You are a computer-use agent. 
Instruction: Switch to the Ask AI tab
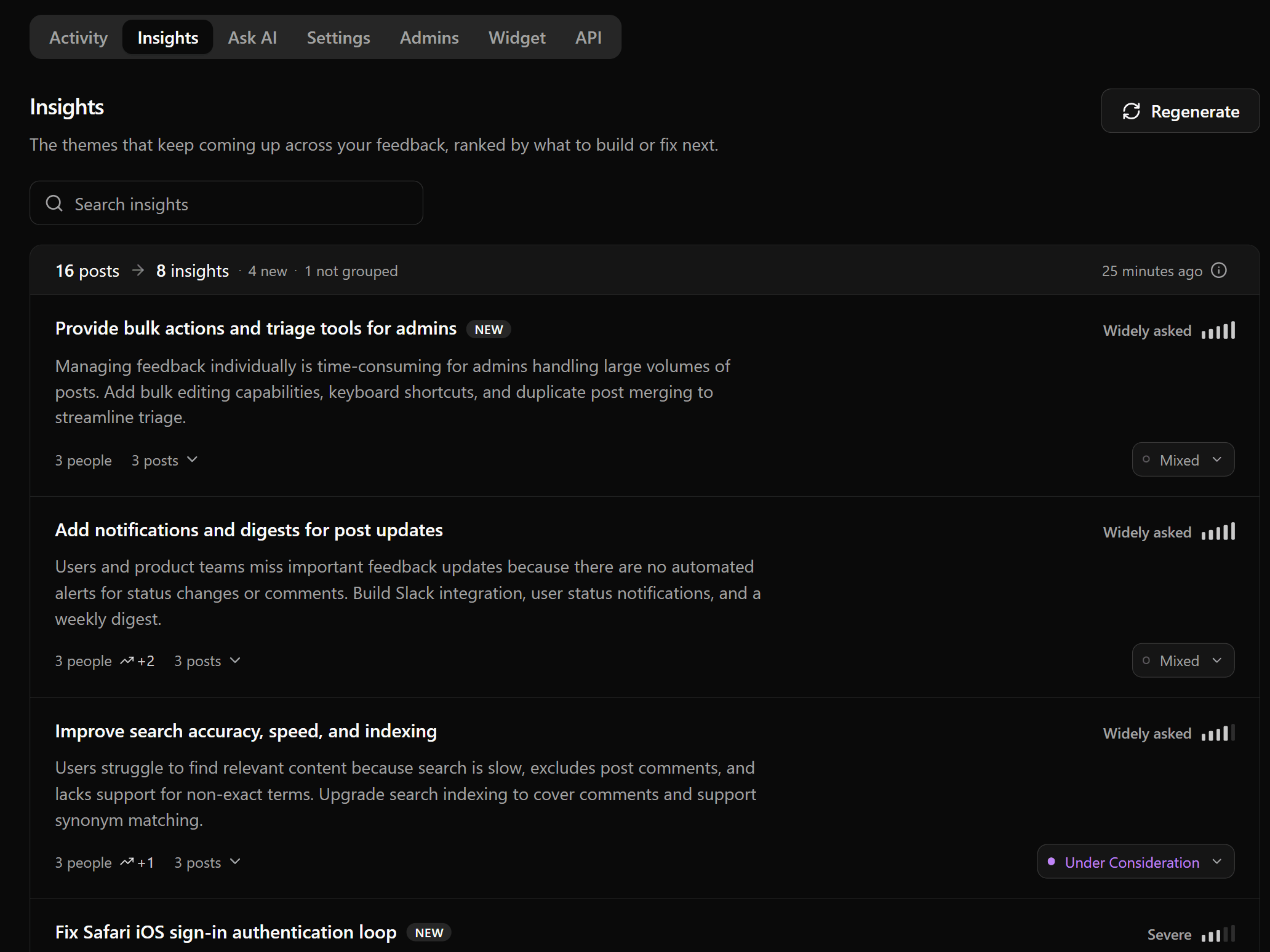[x=252, y=38]
